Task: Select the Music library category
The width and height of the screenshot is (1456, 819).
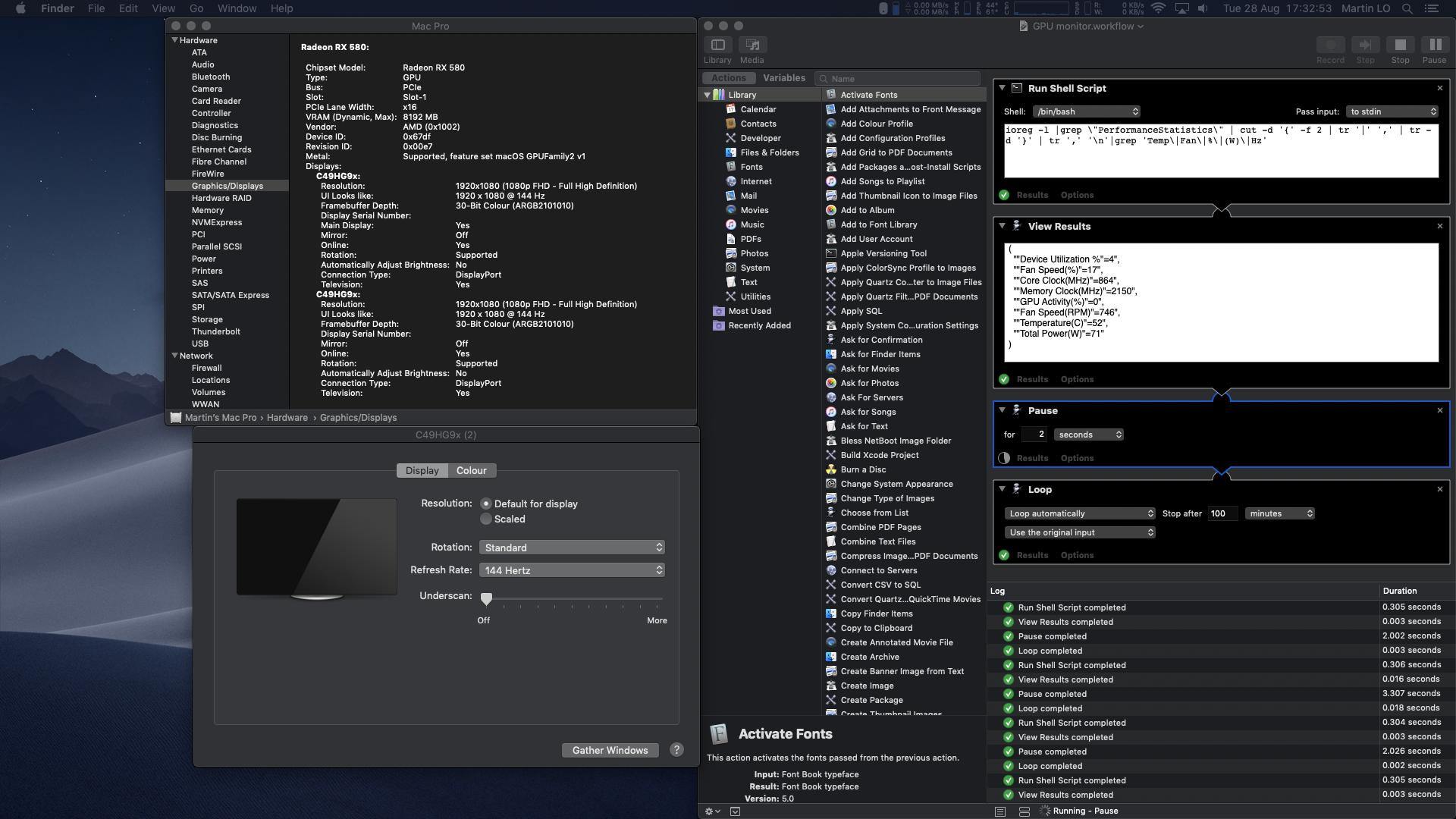Action: (x=752, y=224)
